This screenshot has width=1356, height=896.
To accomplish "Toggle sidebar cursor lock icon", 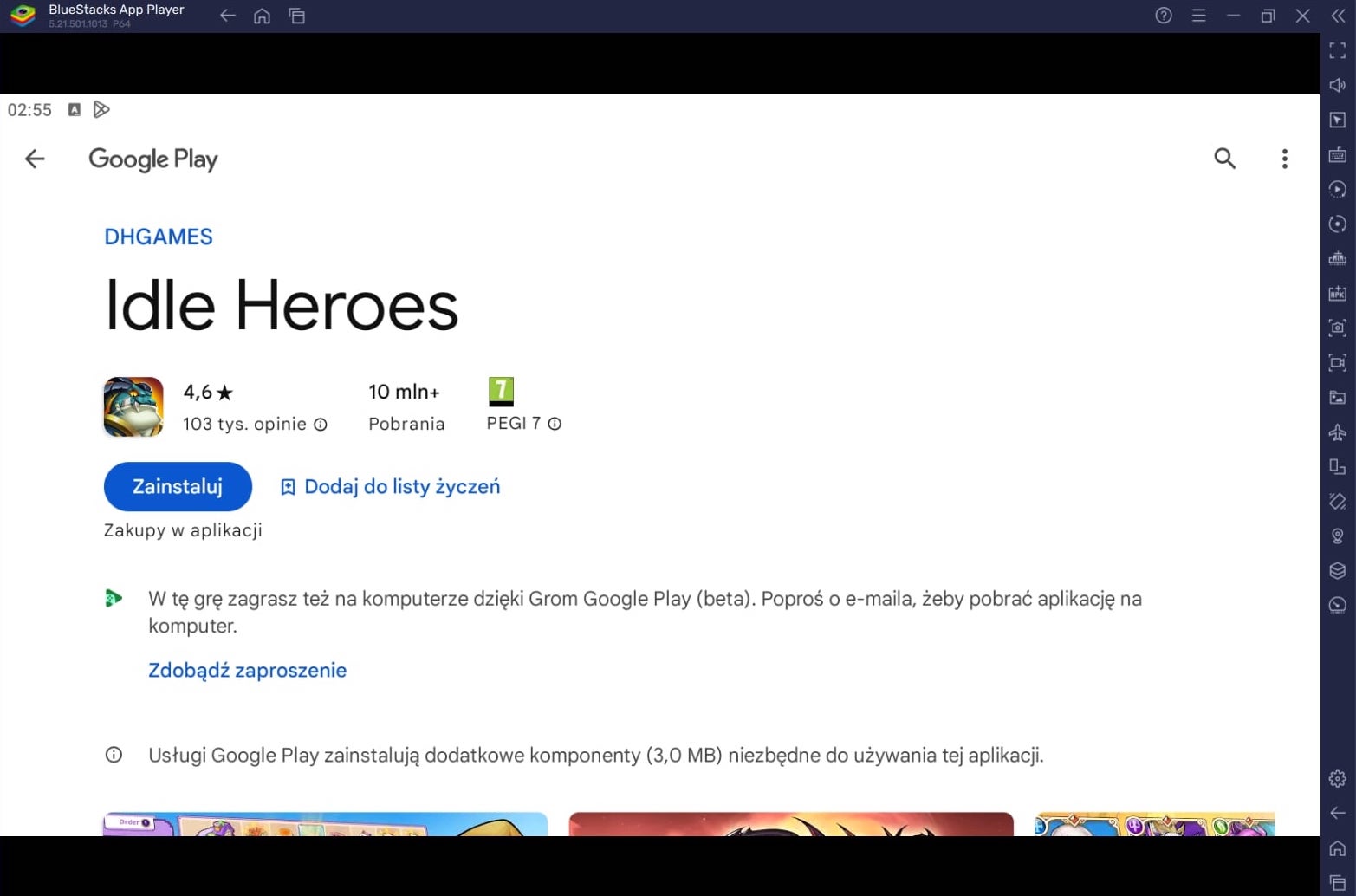I will click(x=1338, y=120).
